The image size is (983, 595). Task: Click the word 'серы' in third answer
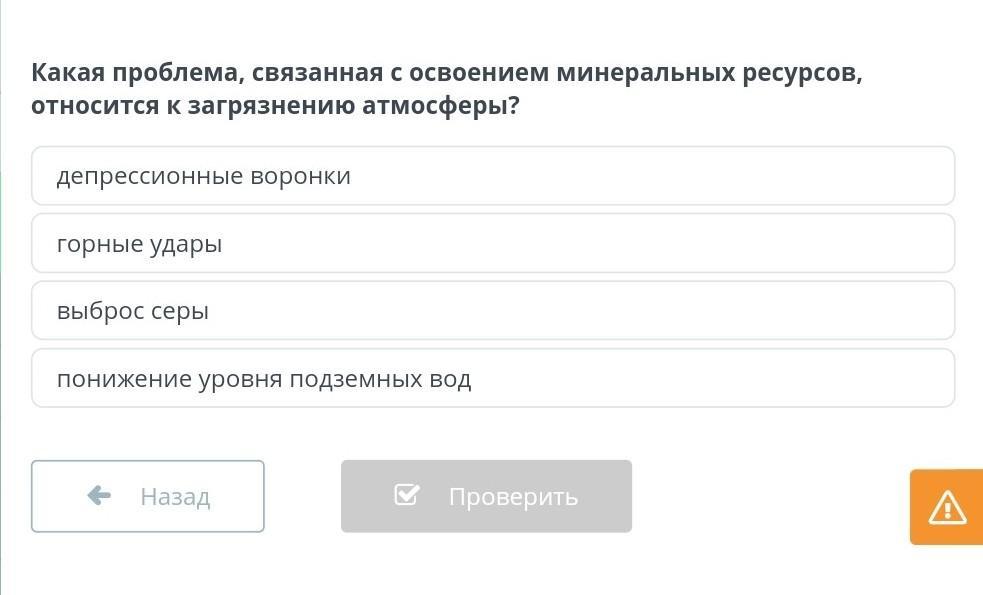pos(180,311)
